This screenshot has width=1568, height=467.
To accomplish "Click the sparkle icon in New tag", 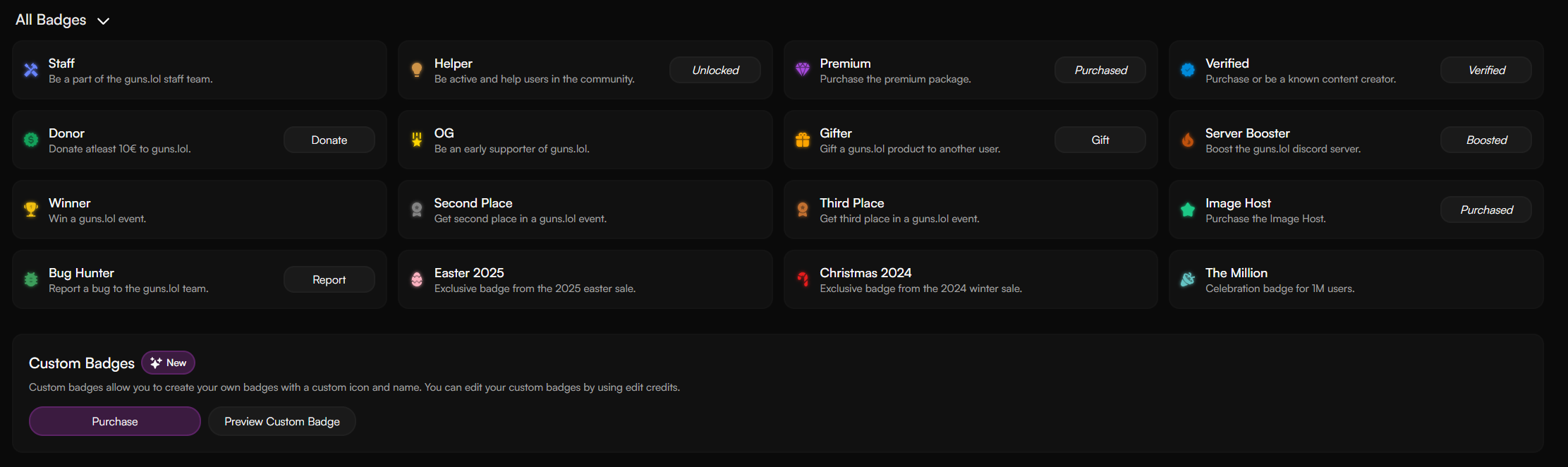I will [156, 363].
